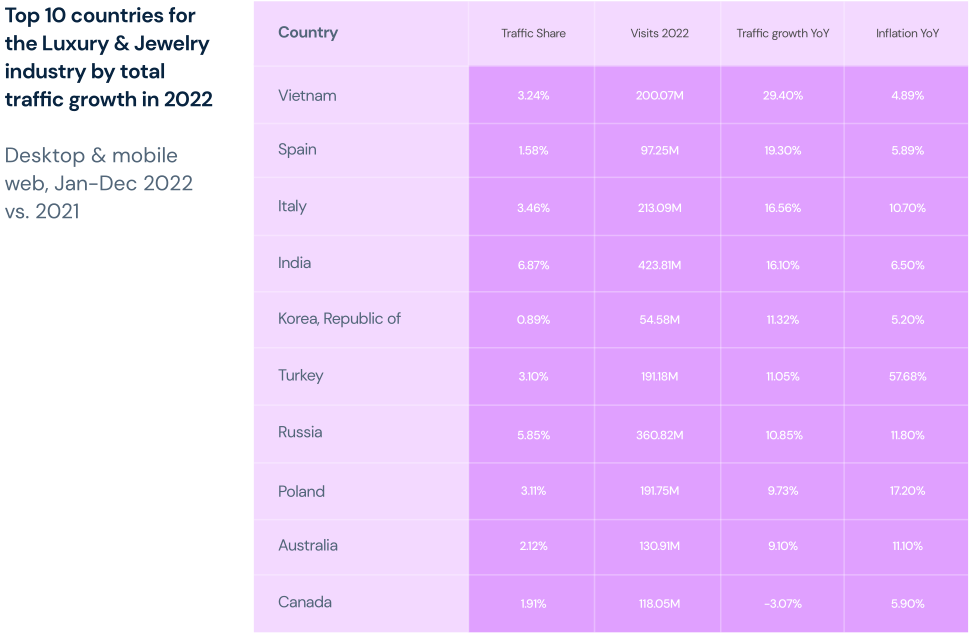Click the Visits 2022 column header

(x=659, y=34)
